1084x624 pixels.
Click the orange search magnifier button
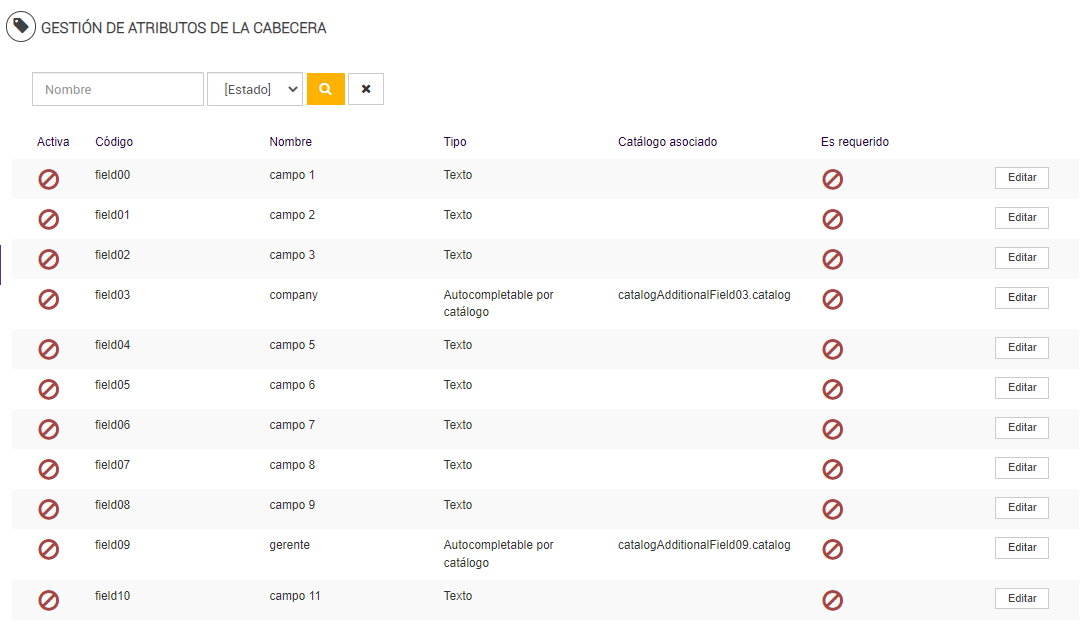(325, 89)
